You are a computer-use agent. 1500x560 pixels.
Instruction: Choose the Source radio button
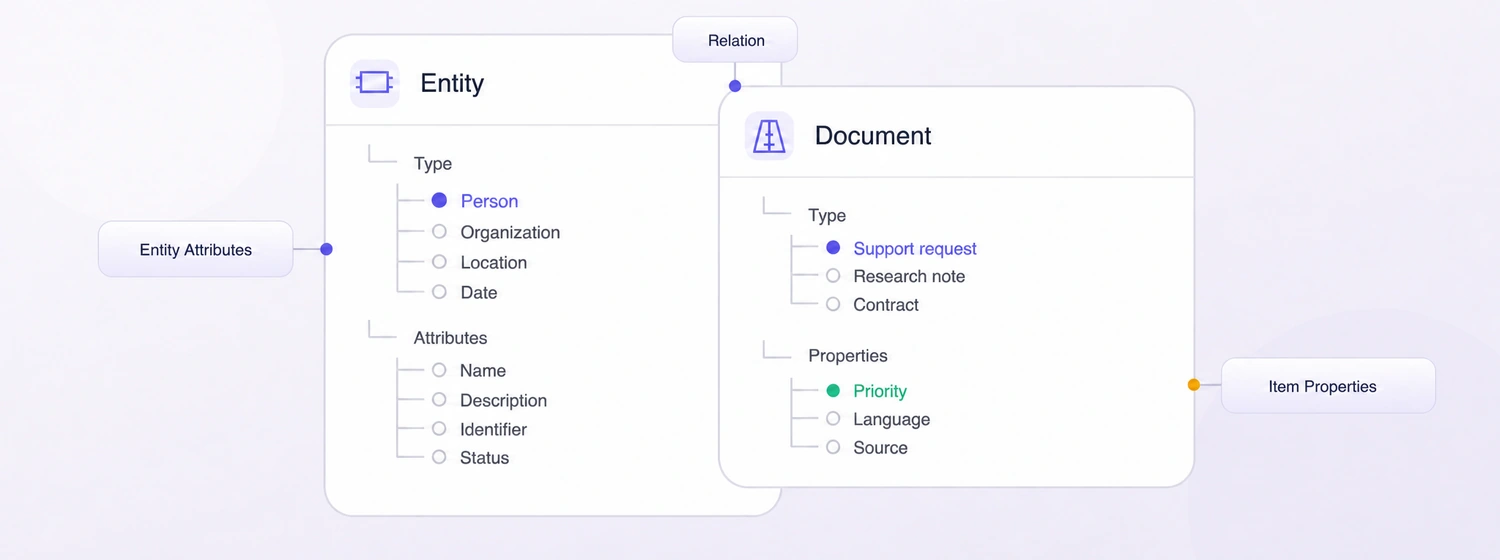click(833, 447)
